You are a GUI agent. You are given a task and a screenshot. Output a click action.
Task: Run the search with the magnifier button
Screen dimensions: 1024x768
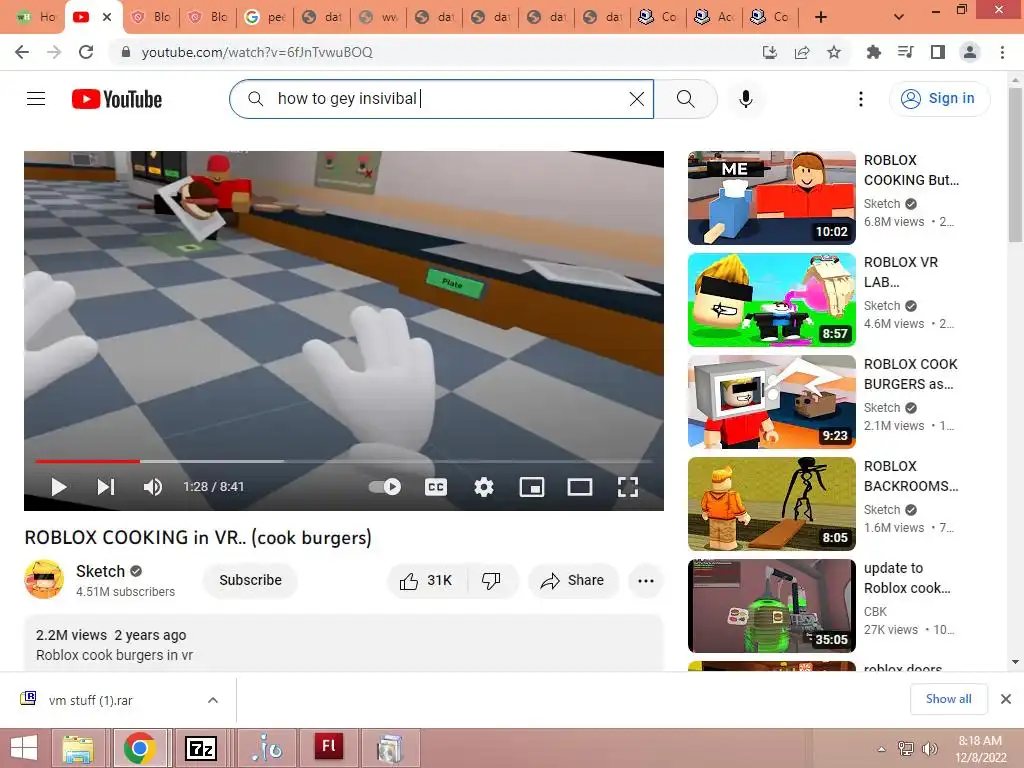[685, 99]
